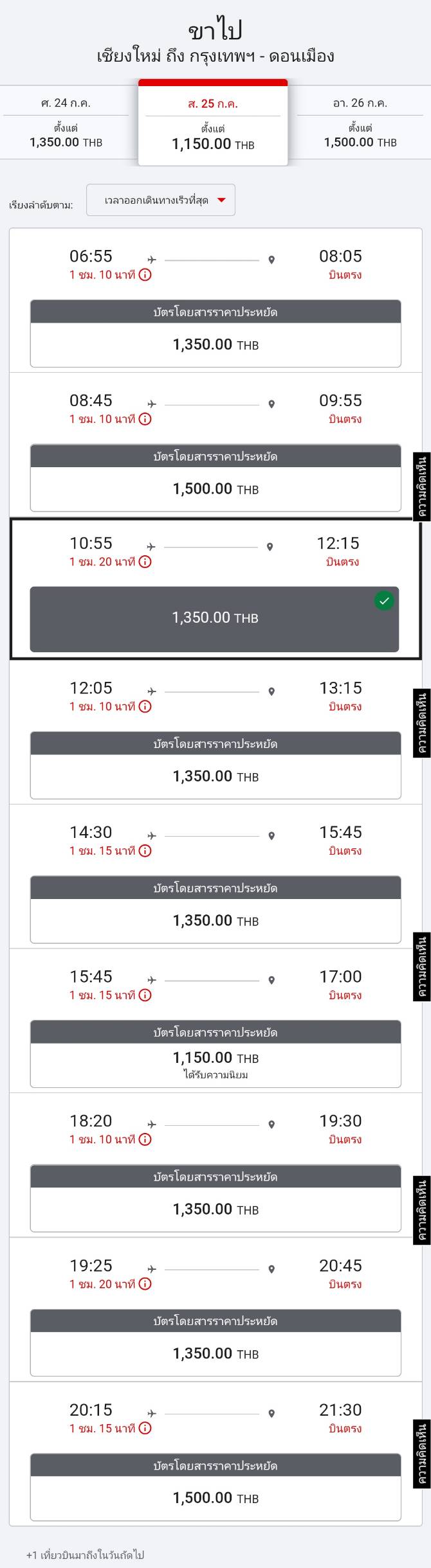This screenshot has width=431, height=1568.
Task: Click the red dropdown arrow in sort box
Action: pyautogui.click(x=221, y=200)
